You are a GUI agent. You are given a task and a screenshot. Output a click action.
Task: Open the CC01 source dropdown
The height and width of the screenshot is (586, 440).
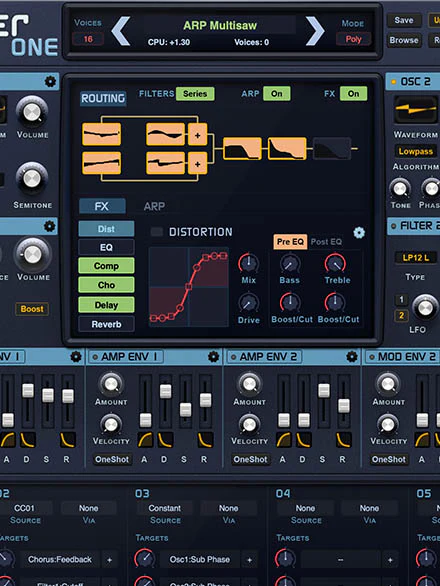click(x=25, y=508)
